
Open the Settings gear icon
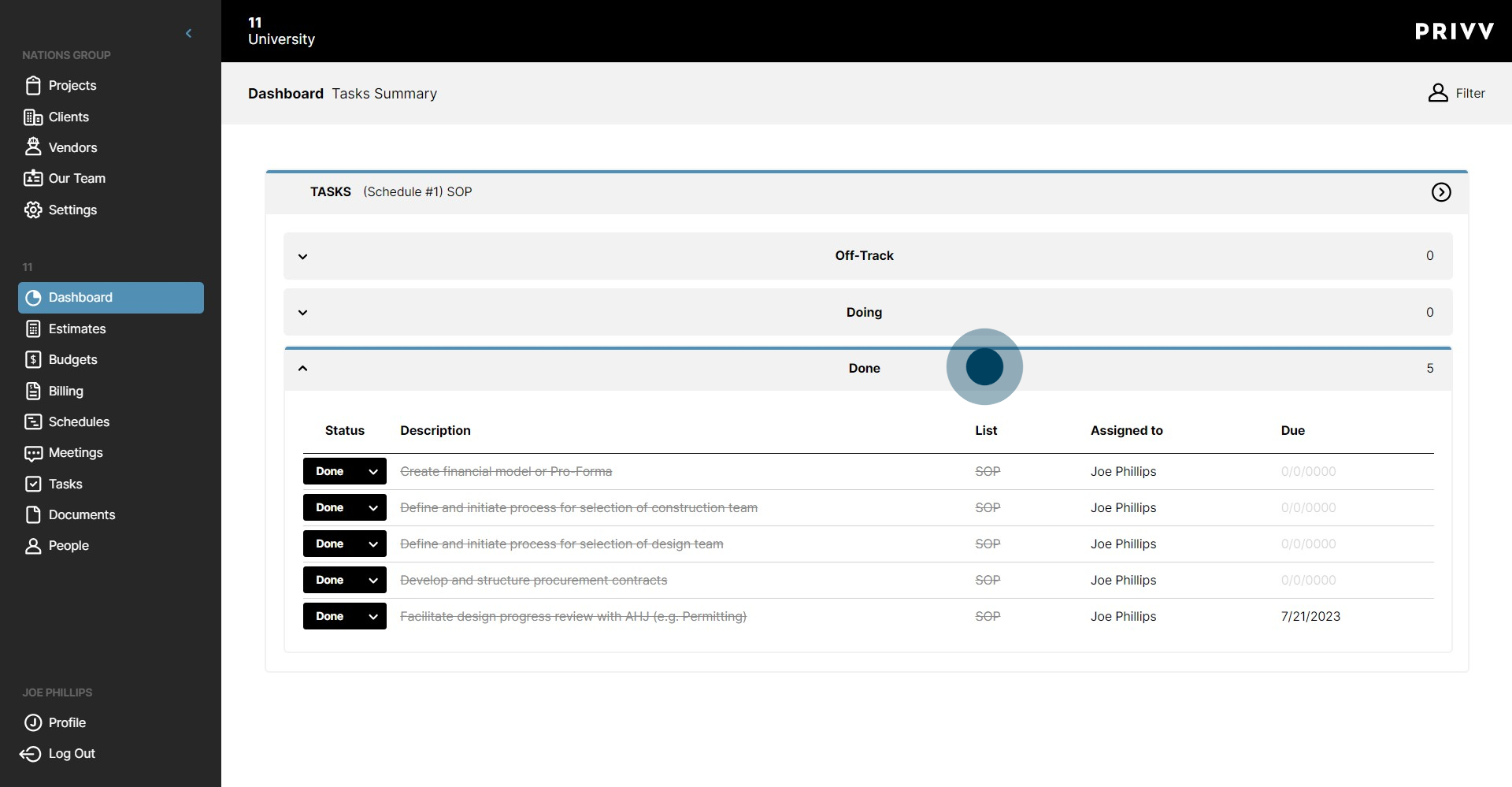(x=33, y=210)
